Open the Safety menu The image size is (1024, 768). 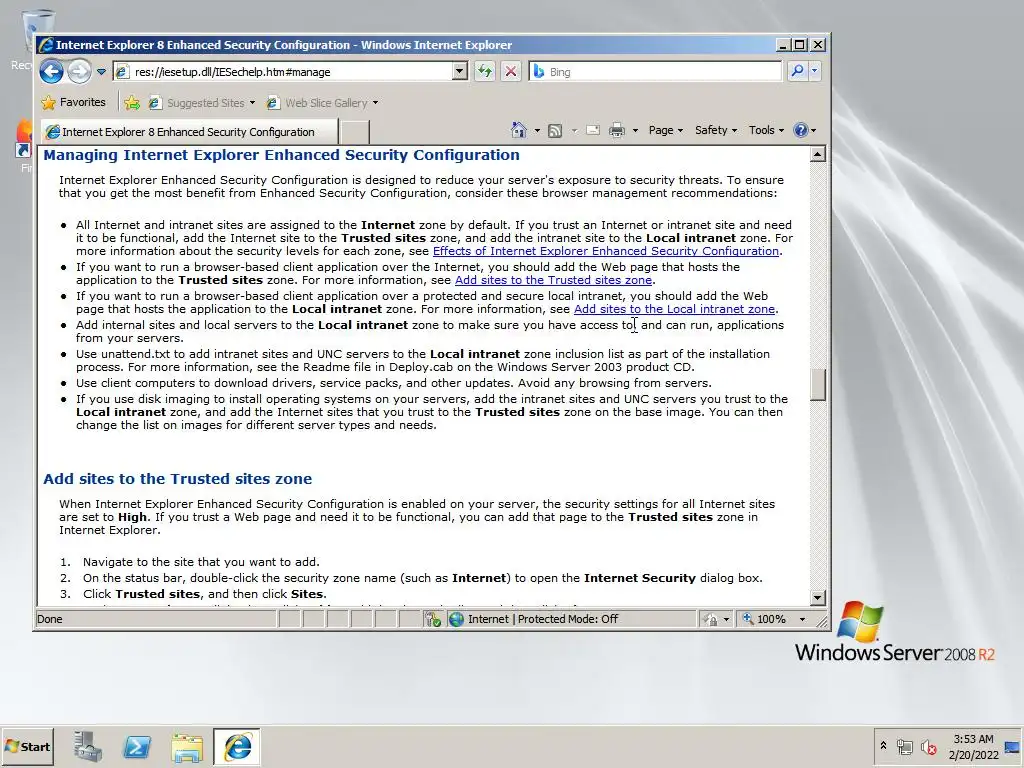716,130
